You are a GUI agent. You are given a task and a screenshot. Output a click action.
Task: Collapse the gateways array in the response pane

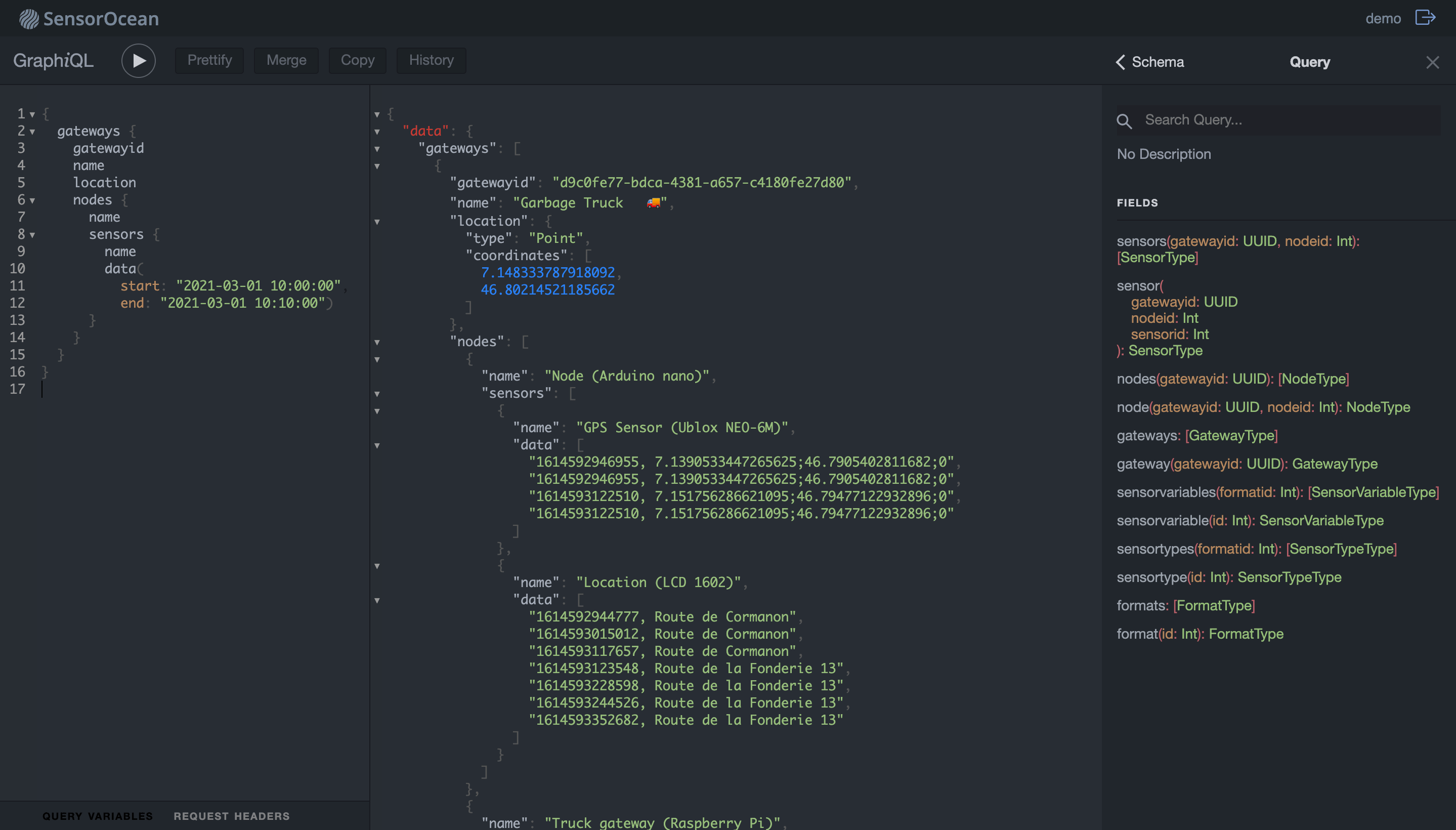click(377, 148)
